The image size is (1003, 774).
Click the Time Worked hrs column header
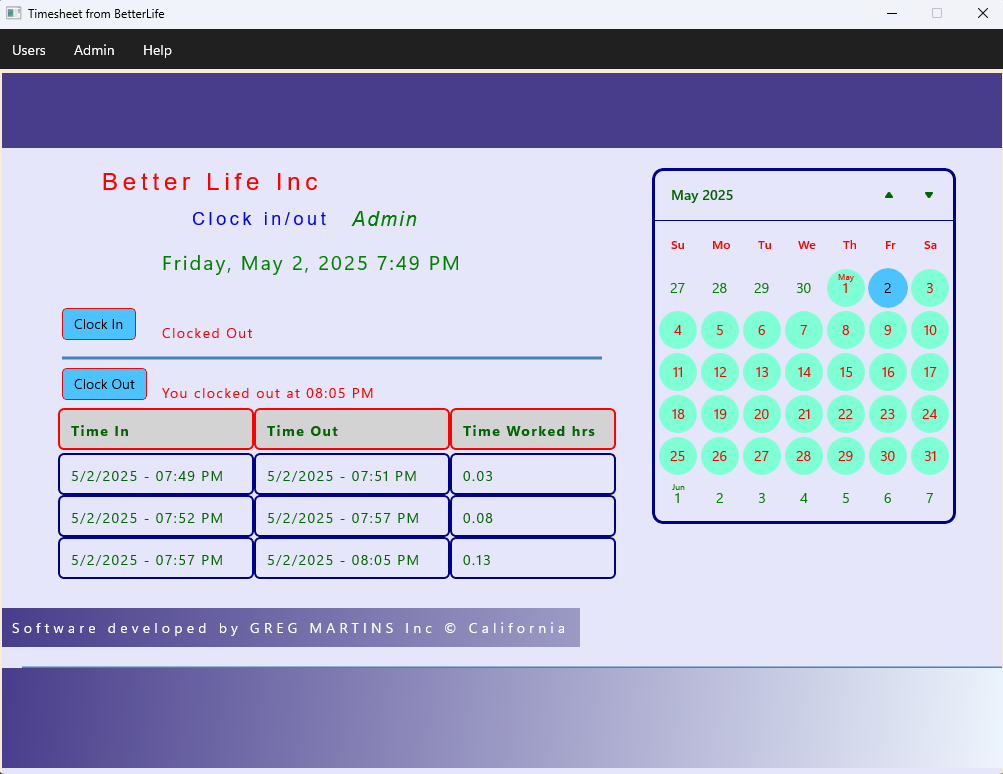point(532,430)
